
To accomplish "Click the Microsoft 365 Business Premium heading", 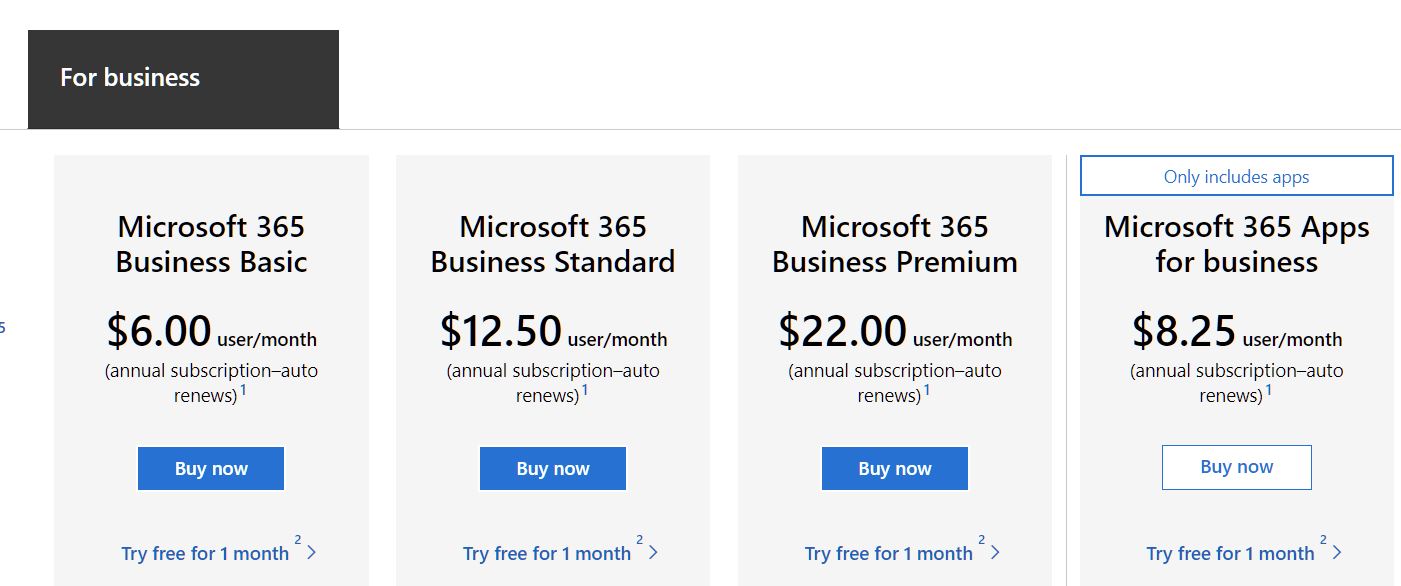I will pos(895,244).
